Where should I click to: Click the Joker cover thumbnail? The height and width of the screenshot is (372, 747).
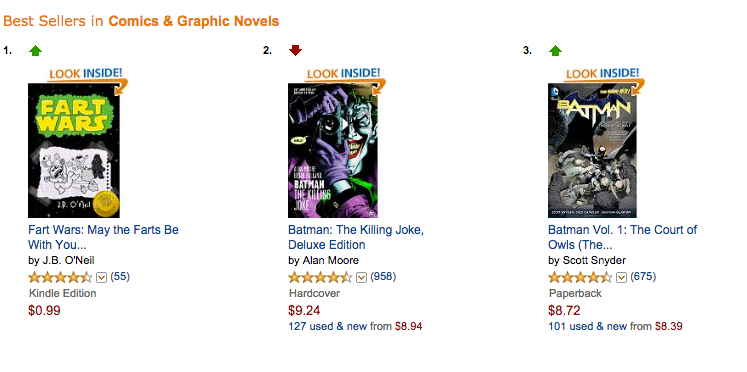[333, 151]
